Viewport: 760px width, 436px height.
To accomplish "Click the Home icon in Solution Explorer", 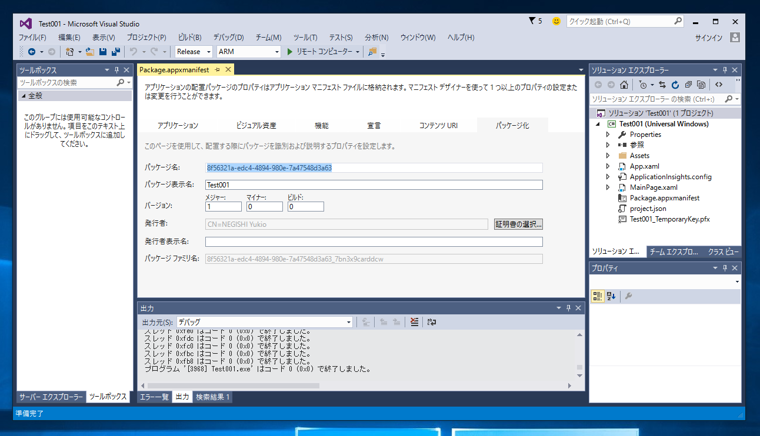I will pyautogui.click(x=624, y=85).
